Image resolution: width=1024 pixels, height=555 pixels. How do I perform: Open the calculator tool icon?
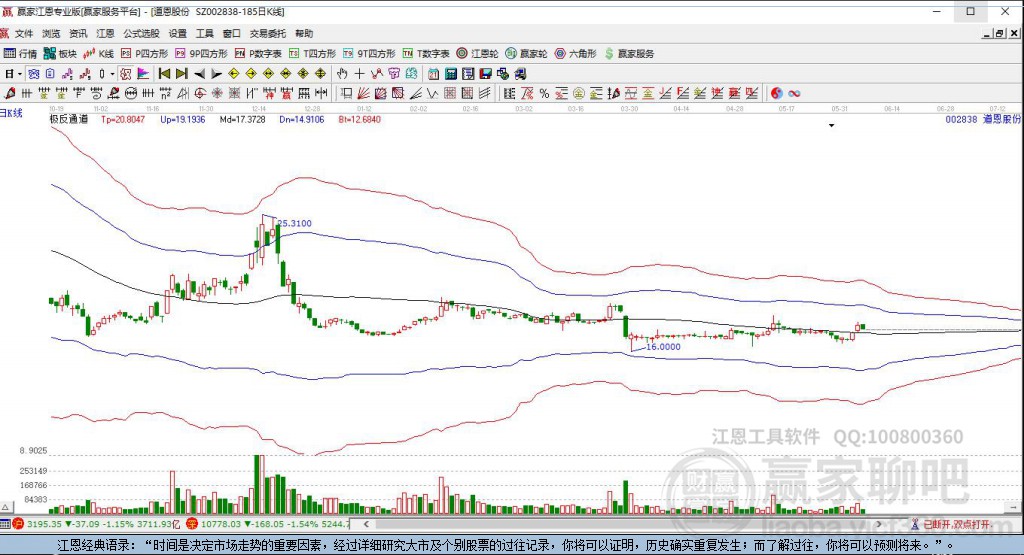click(x=451, y=74)
